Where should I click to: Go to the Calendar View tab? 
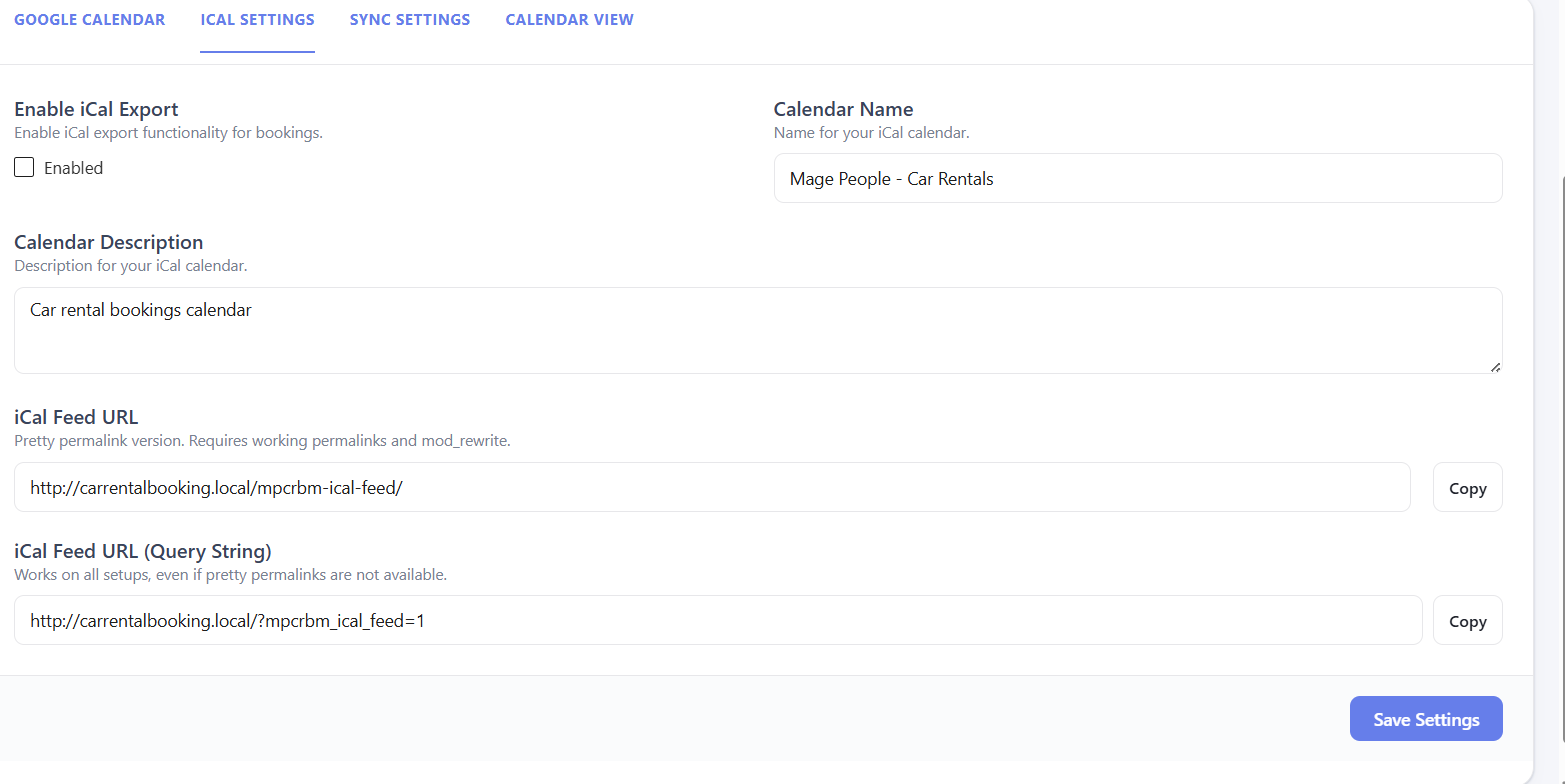(569, 20)
